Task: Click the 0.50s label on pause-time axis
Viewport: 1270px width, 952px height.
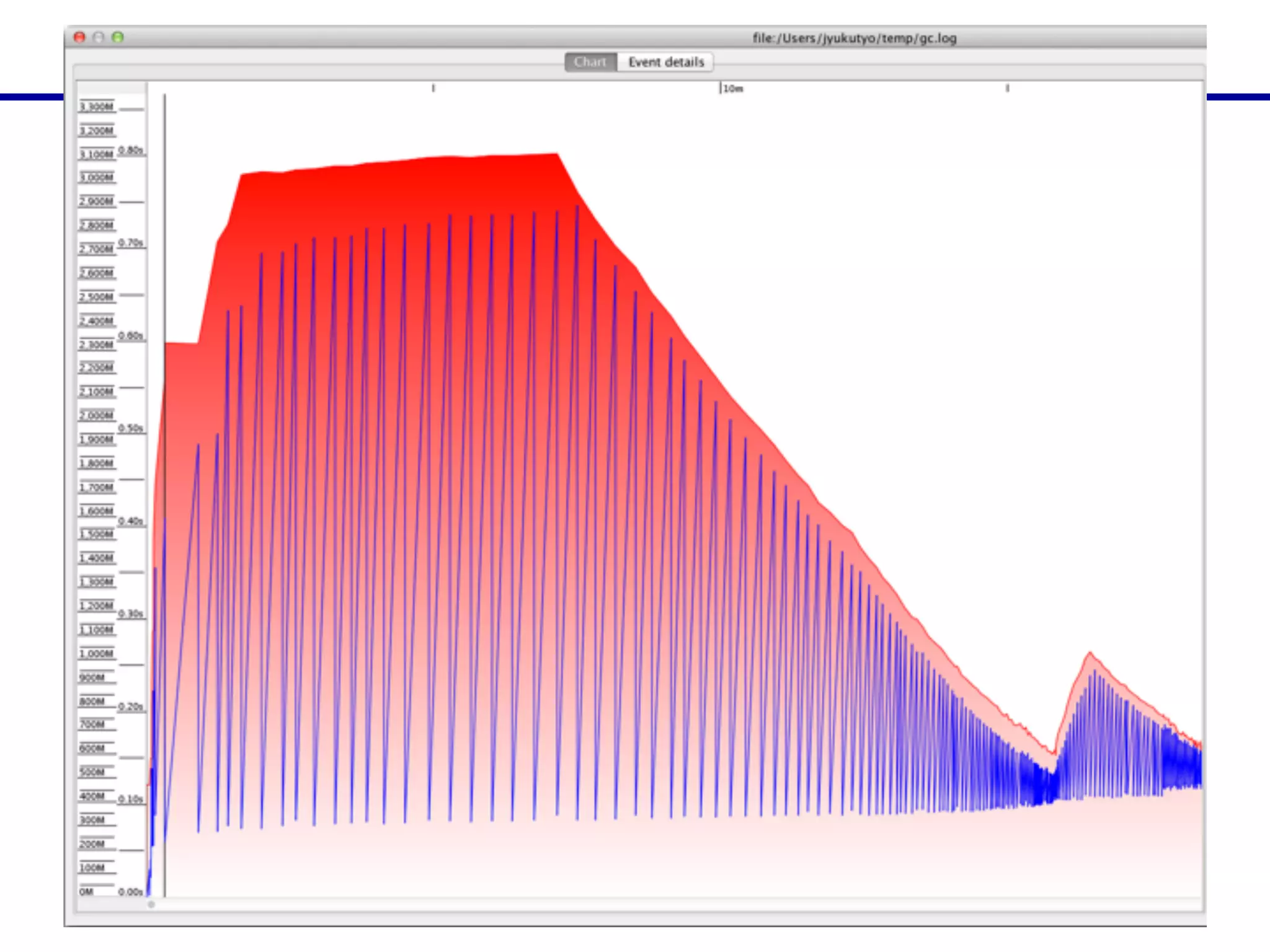Action: pyautogui.click(x=131, y=428)
